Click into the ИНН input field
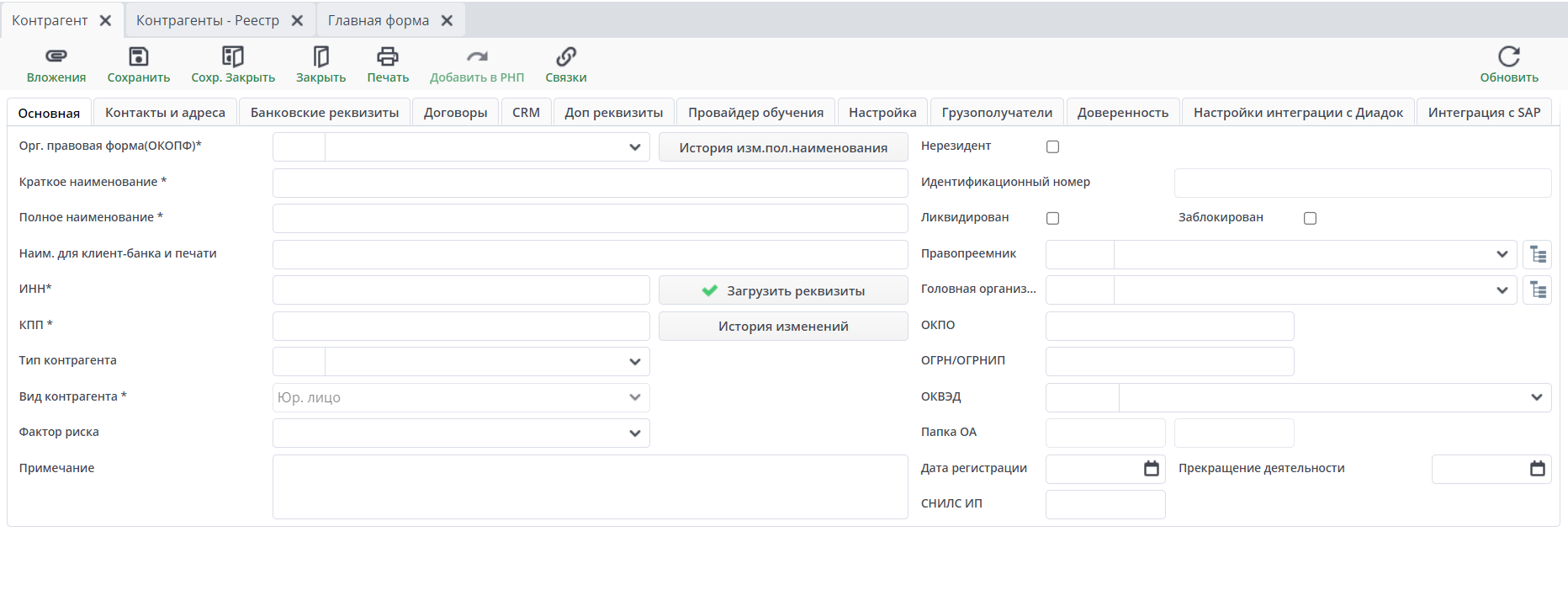This screenshot has width=1568, height=606. pyautogui.click(x=461, y=290)
